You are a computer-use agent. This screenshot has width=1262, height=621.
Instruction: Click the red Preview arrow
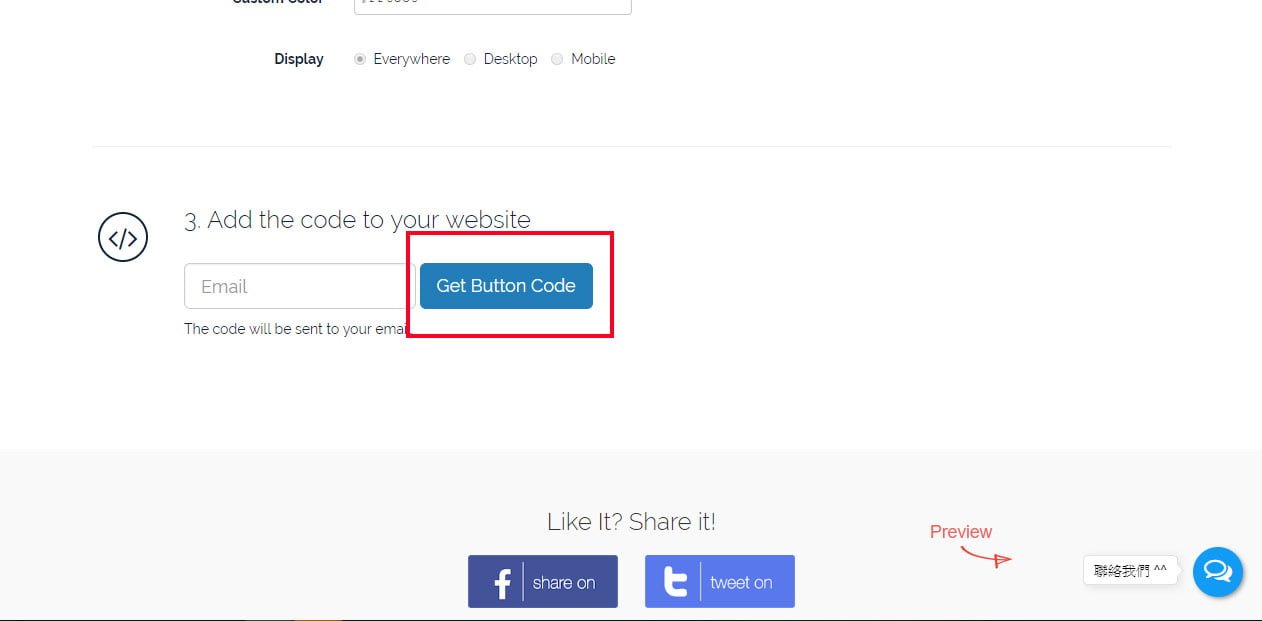click(x=986, y=555)
